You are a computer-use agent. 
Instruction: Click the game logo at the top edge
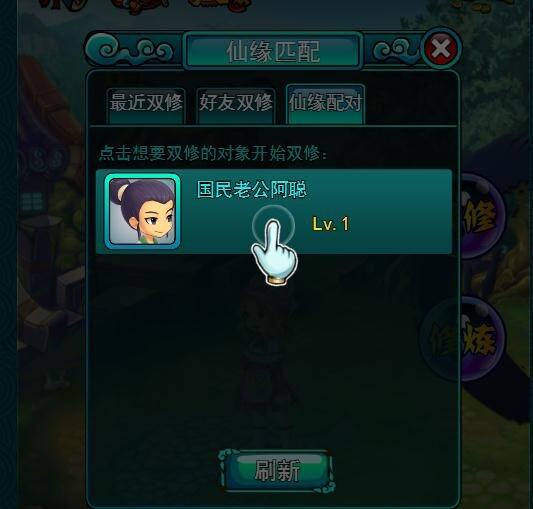coord(146,5)
